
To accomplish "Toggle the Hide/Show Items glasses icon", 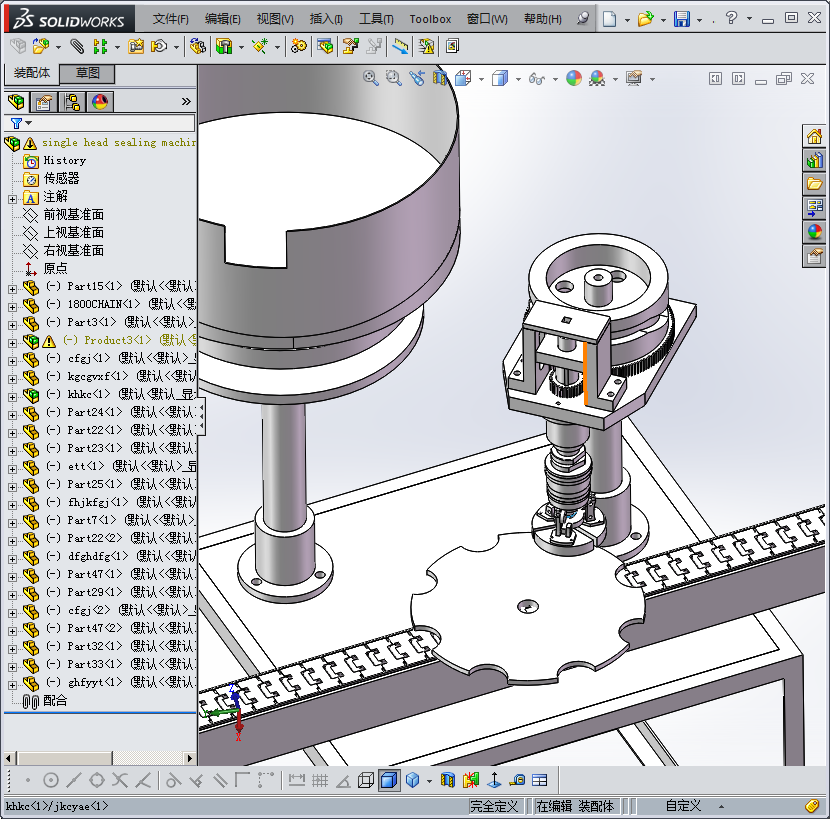I will [x=537, y=78].
